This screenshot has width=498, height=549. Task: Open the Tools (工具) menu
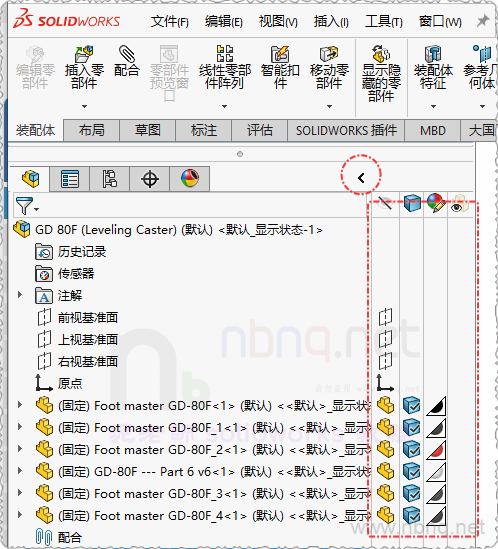coord(384,22)
